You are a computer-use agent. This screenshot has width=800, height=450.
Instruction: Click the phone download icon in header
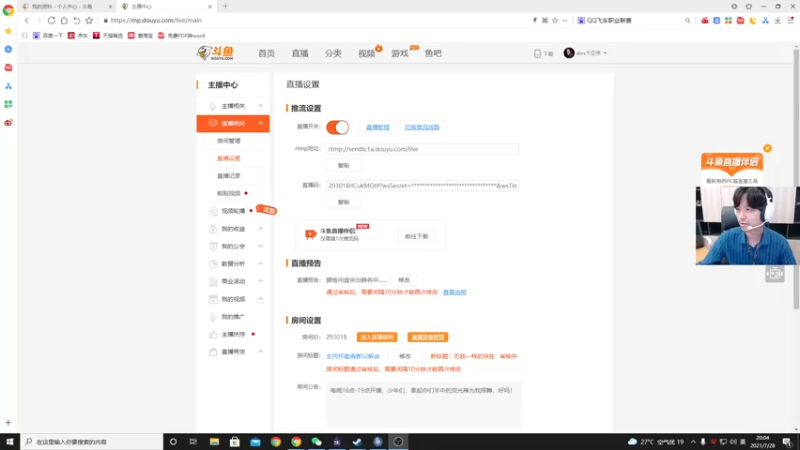[537, 54]
